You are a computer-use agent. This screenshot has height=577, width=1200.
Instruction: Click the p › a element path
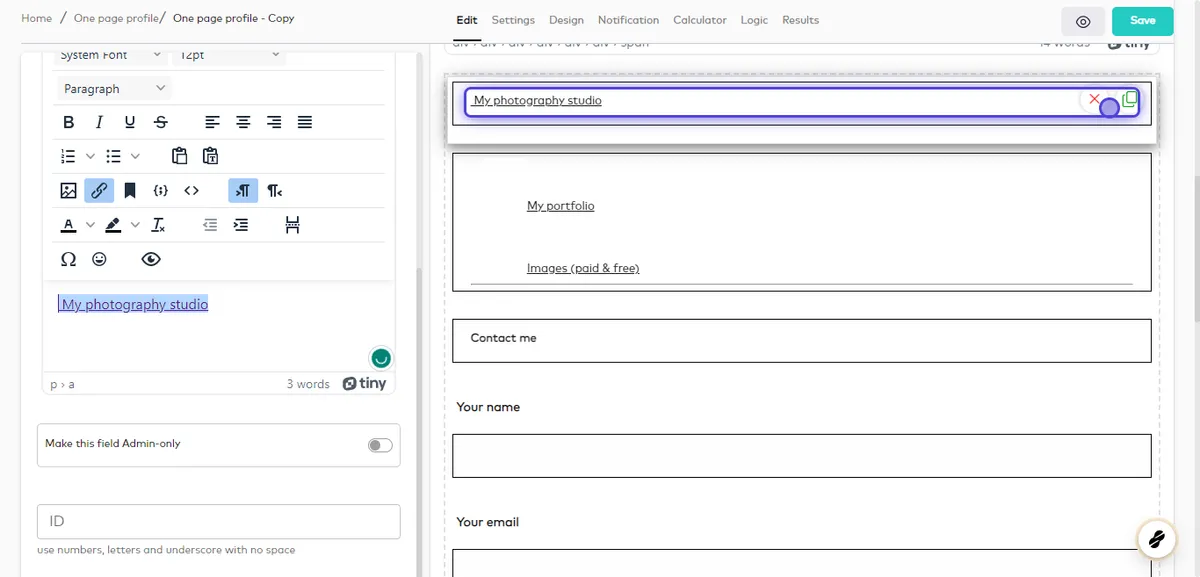pos(63,384)
